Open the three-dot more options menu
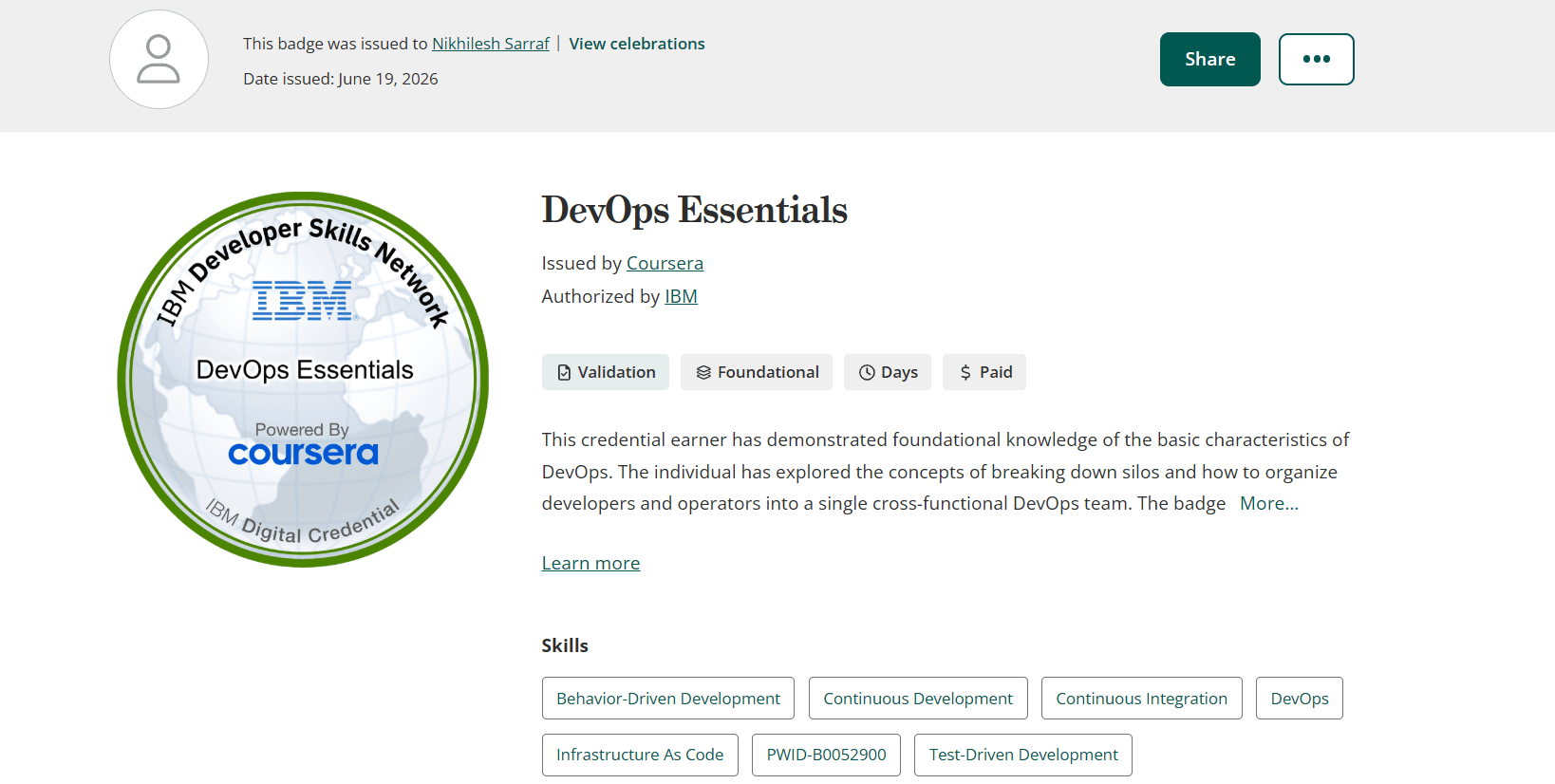1555x784 pixels. click(1316, 59)
